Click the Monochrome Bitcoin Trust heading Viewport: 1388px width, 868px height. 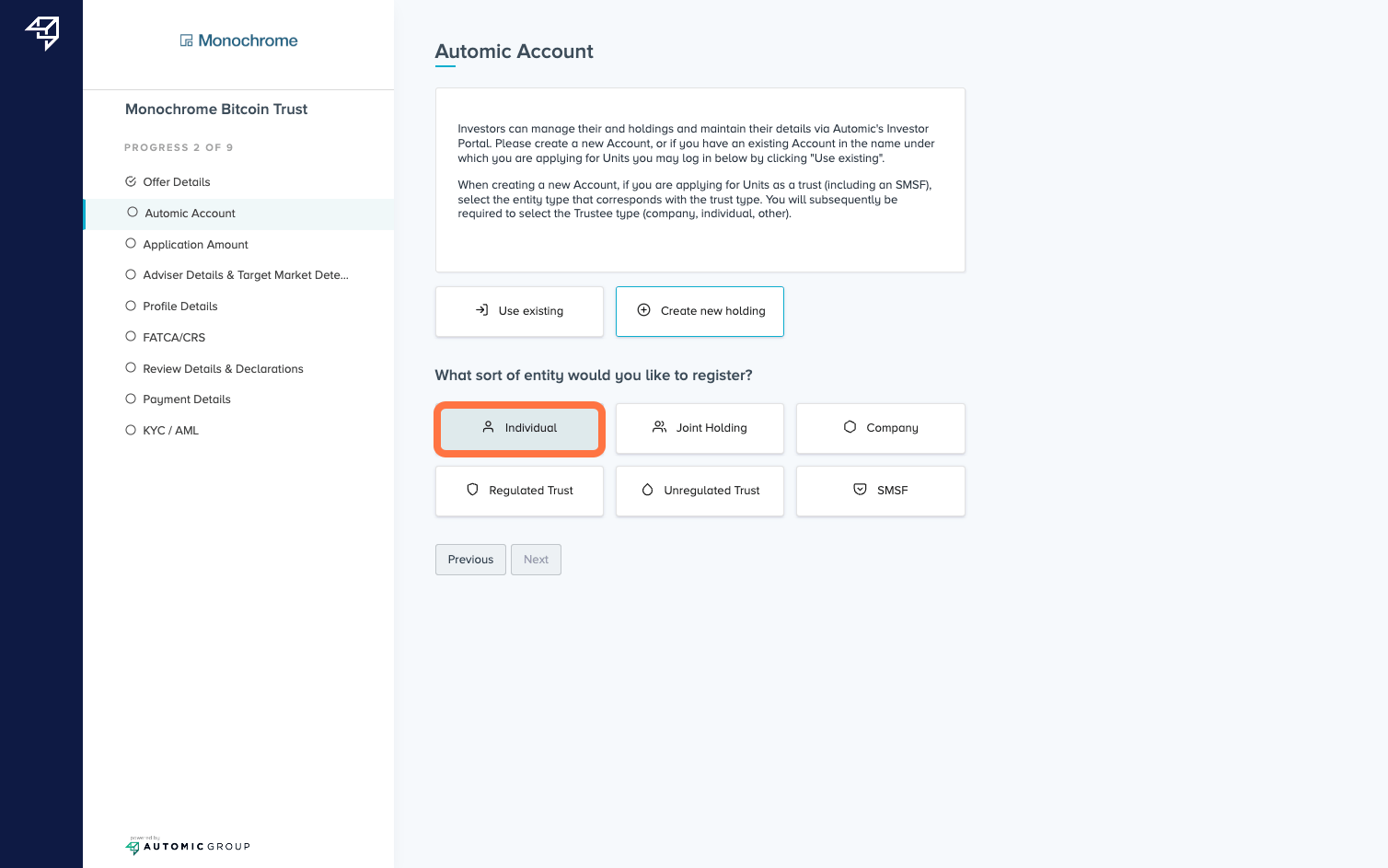pyautogui.click(x=216, y=109)
